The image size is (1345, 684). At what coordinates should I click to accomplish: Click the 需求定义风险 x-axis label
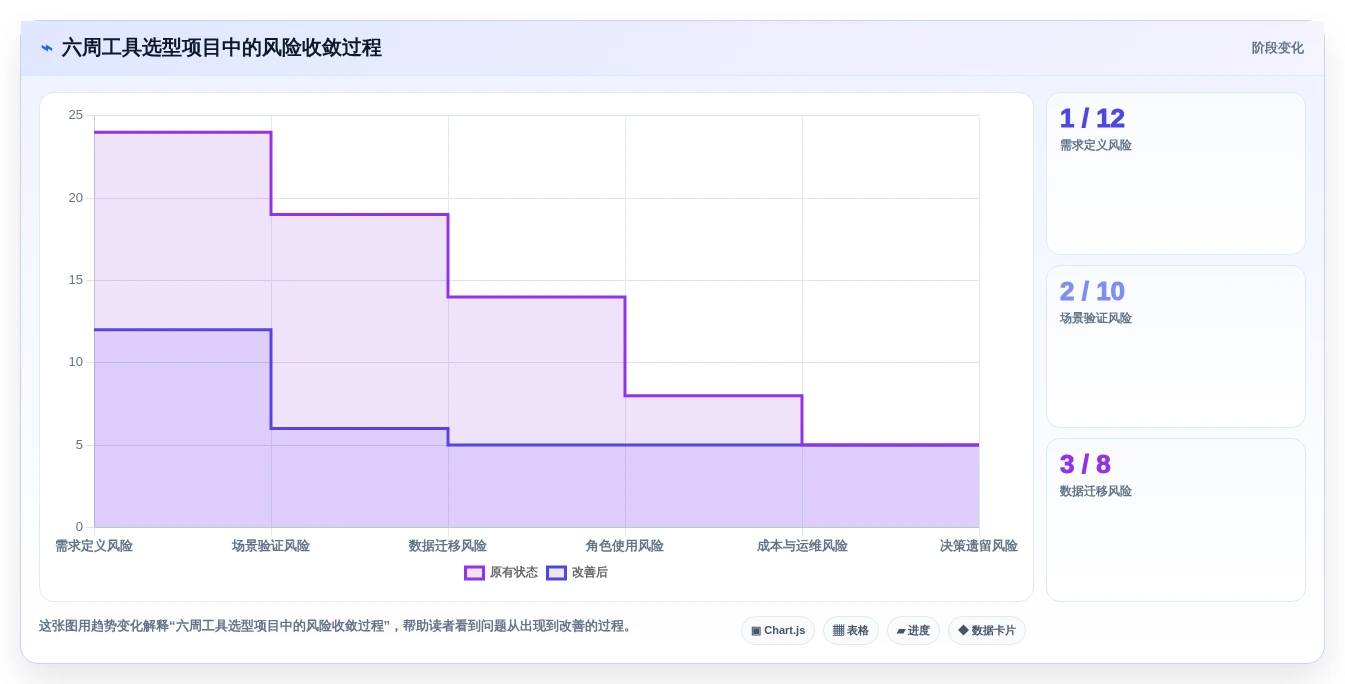pyautogui.click(x=94, y=546)
